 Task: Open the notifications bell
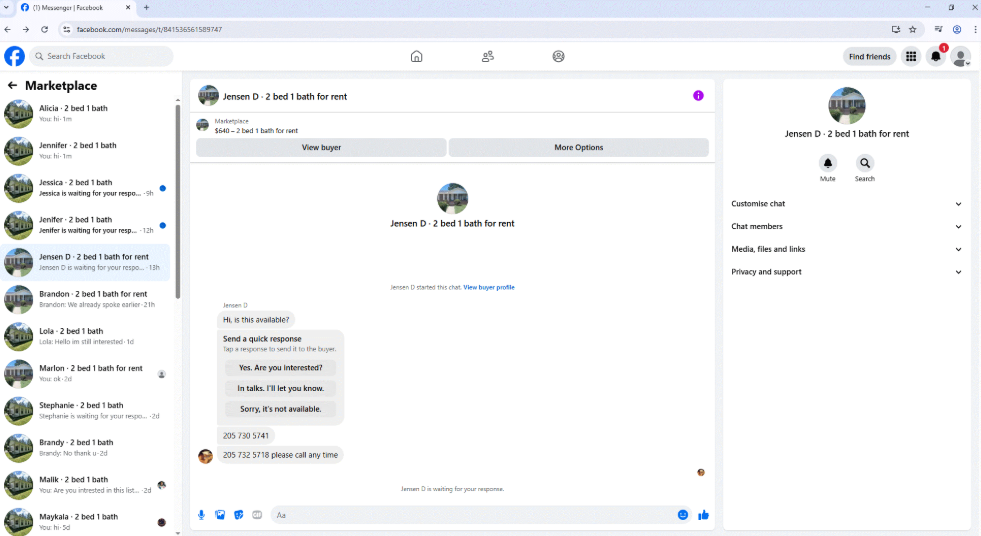(x=936, y=56)
